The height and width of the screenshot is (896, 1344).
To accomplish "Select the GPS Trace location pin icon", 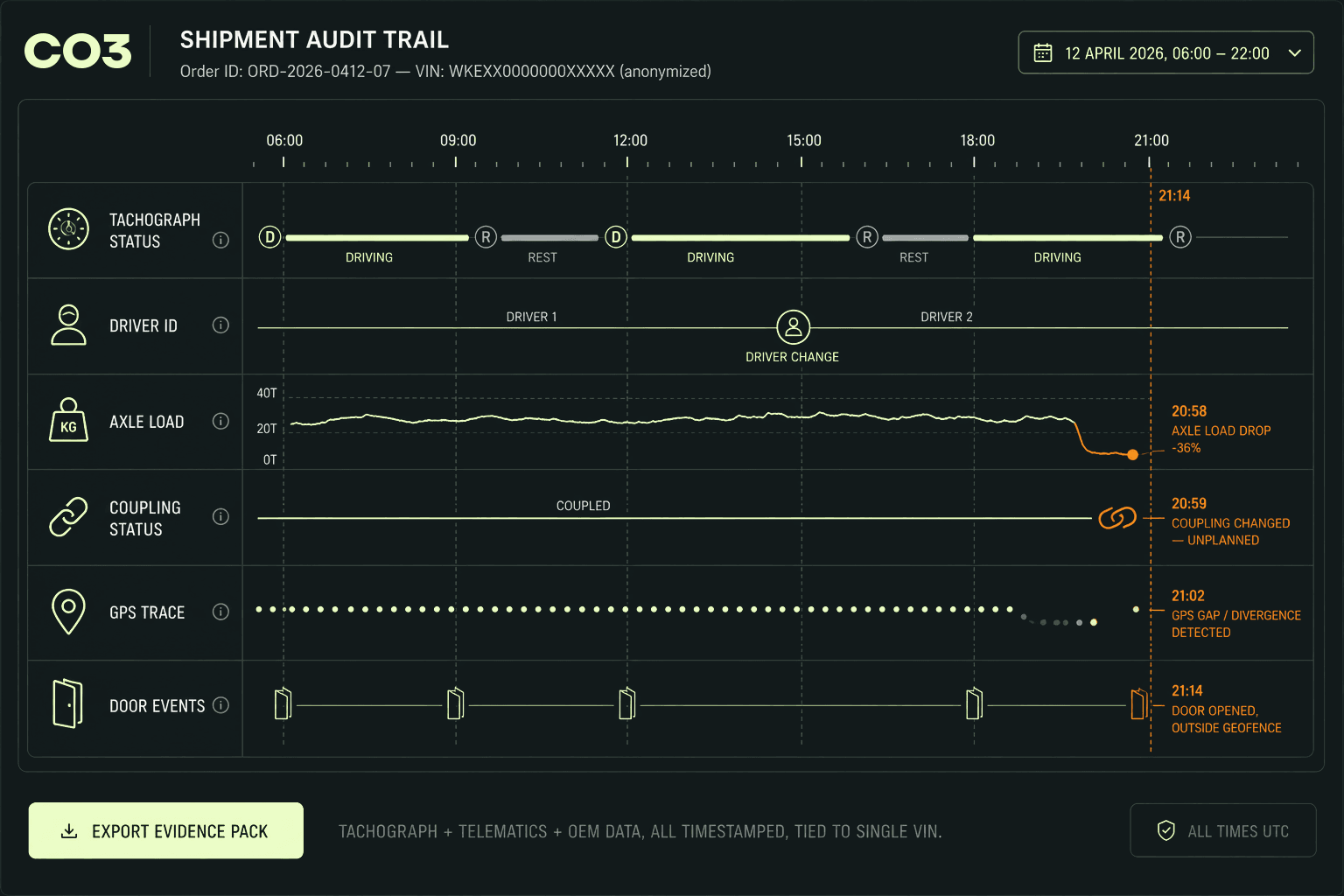I will click(68, 611).
